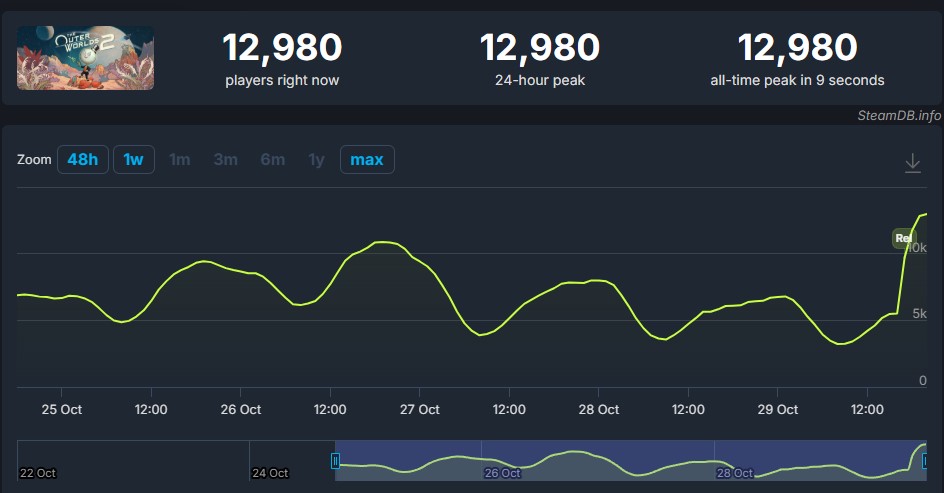This screenshot has height=493, width=944.
Task: Open the chart download menu icon
Action: 913,163
